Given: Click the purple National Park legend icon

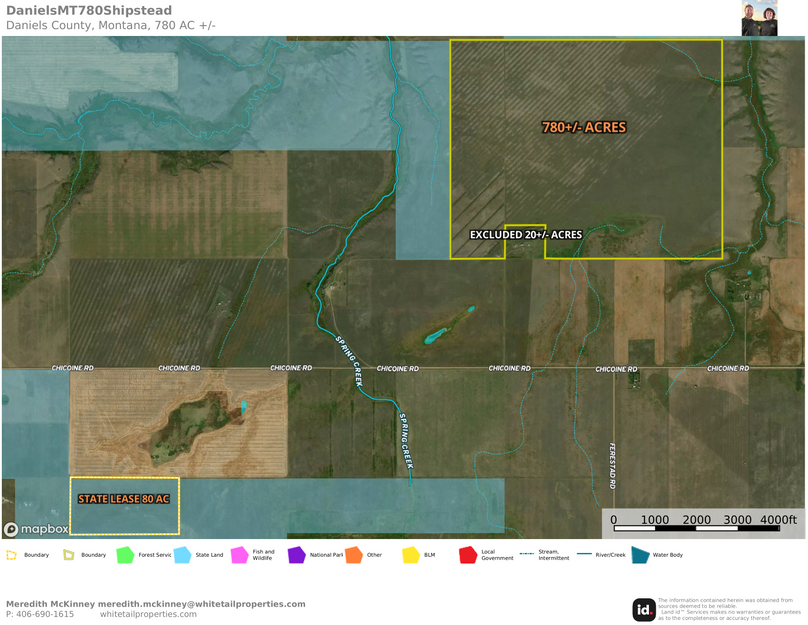Looking at the screenshot, I should (296, 554).
